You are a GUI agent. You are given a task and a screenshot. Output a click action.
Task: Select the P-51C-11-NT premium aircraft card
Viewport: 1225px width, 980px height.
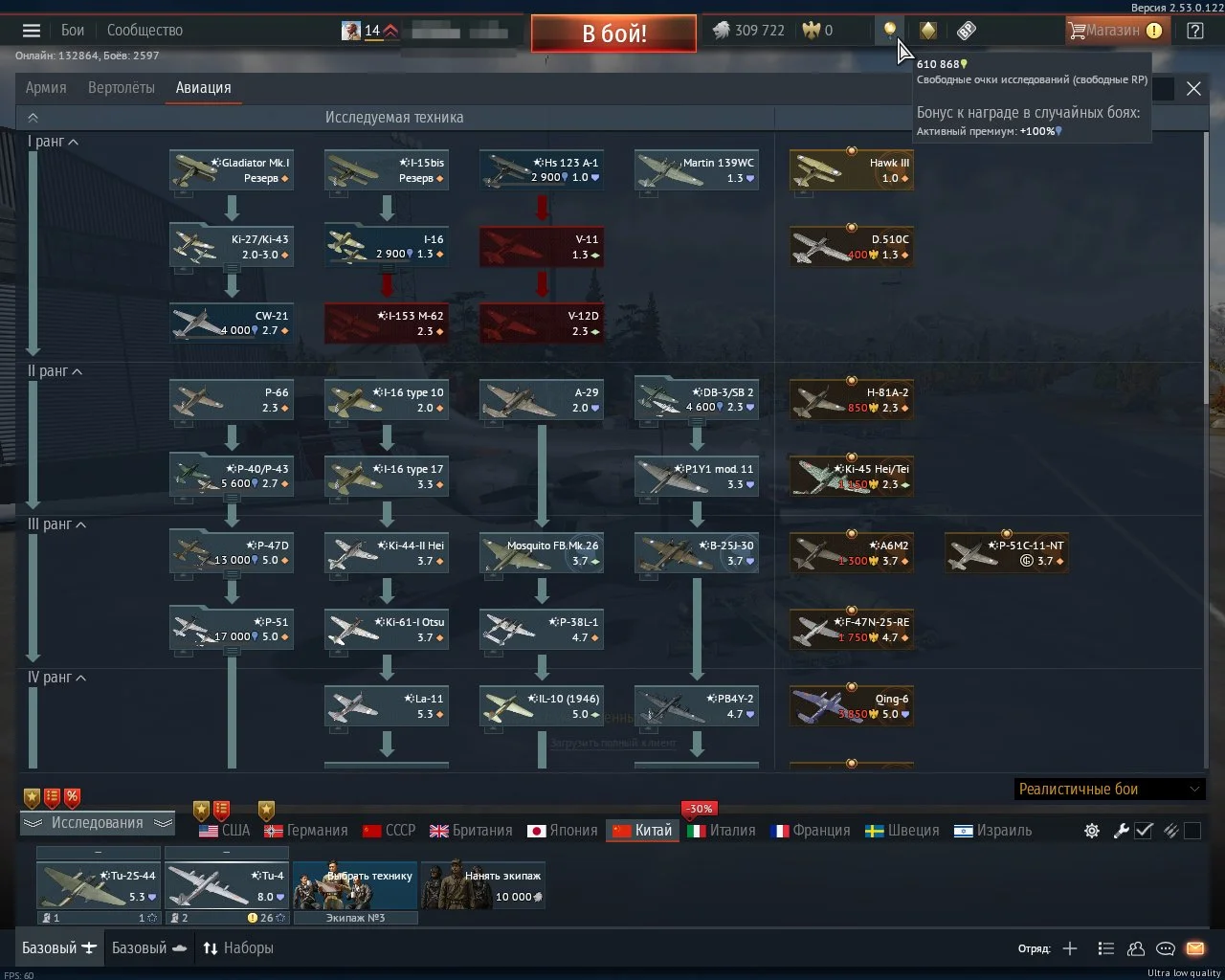1007,553
